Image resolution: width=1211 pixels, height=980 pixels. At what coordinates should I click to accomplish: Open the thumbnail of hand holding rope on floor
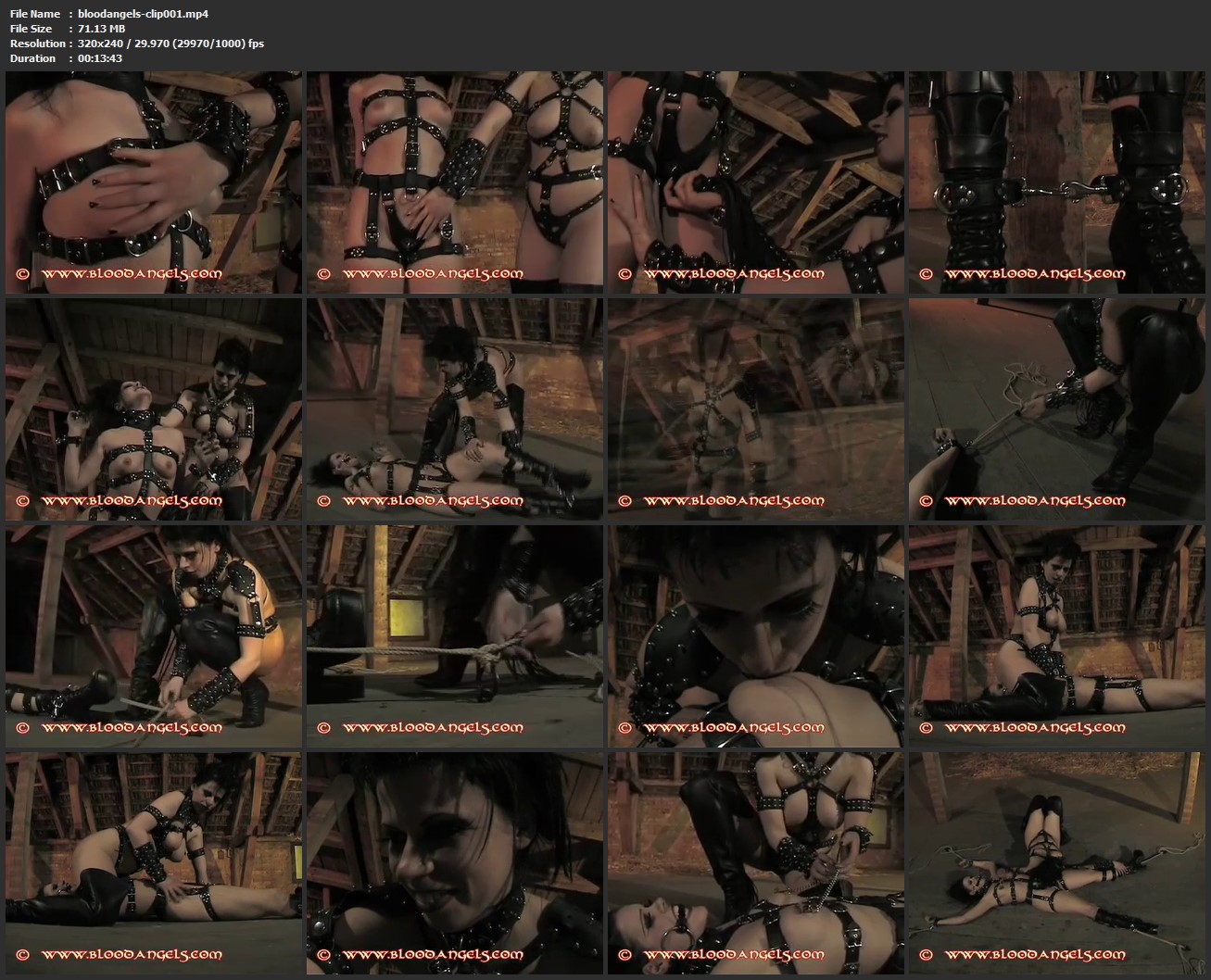[1056, 408]
